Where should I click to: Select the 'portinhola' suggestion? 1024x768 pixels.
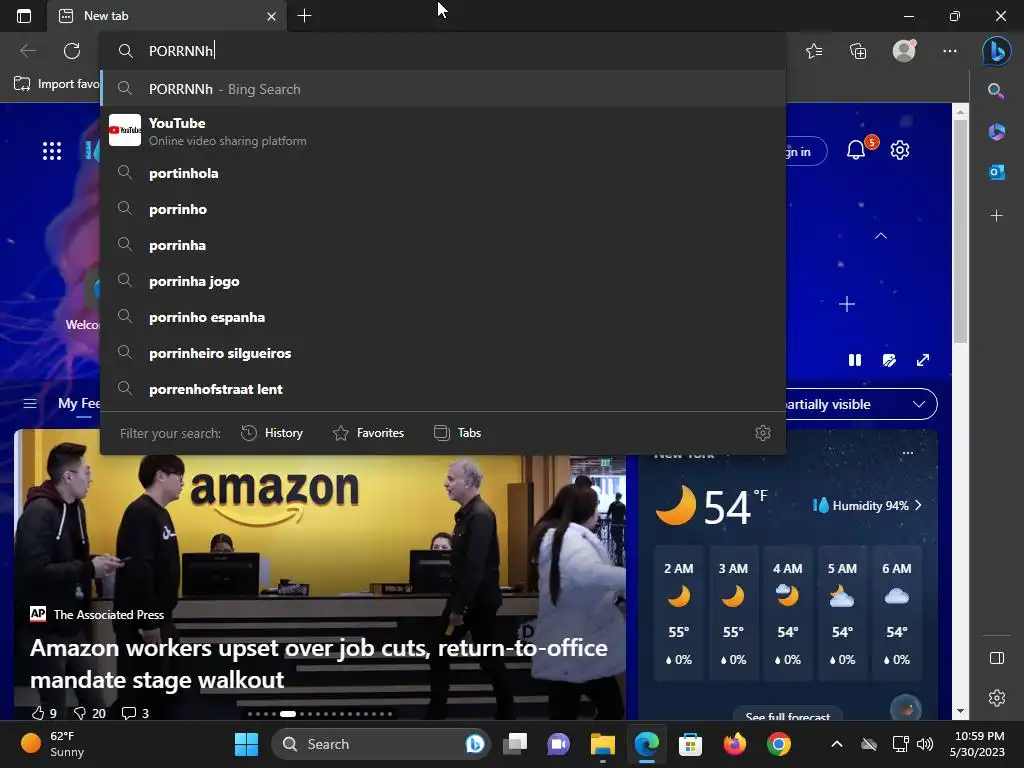click(x=443, y=173)
